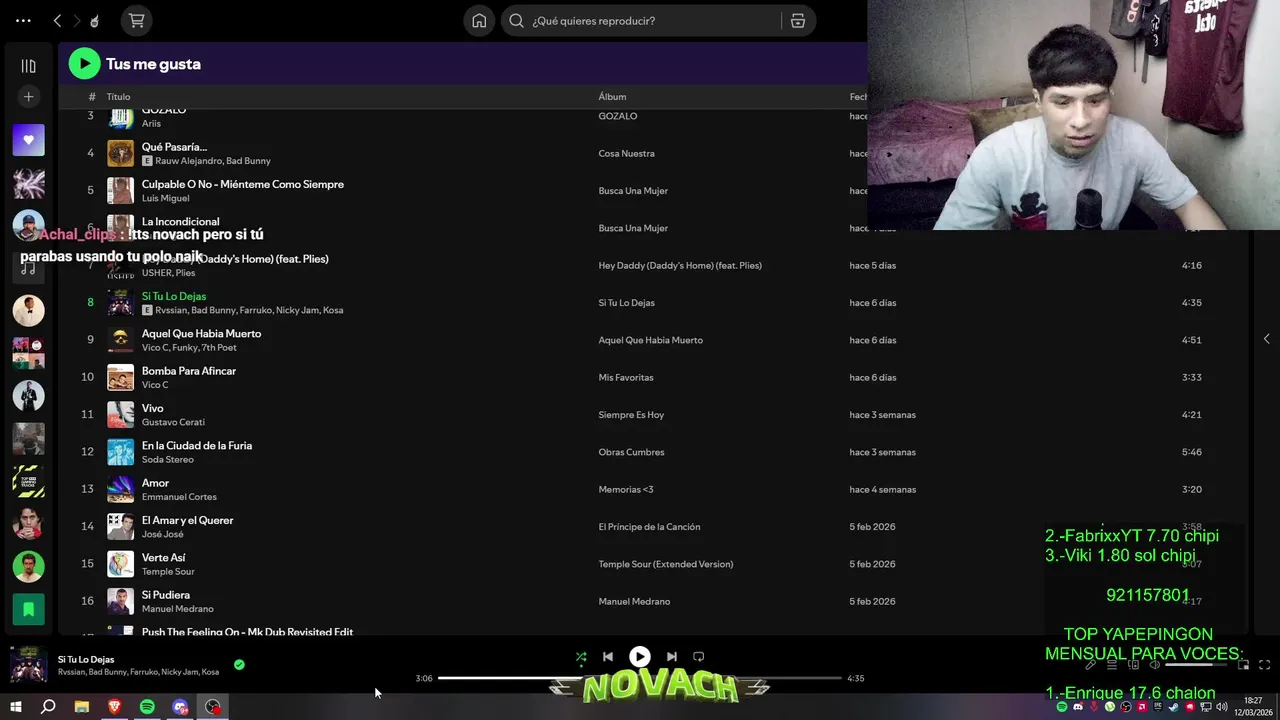Adjust the Spotify volume slider
Viewport: 1280px width, 720px height.
[x=1196, y=665]
